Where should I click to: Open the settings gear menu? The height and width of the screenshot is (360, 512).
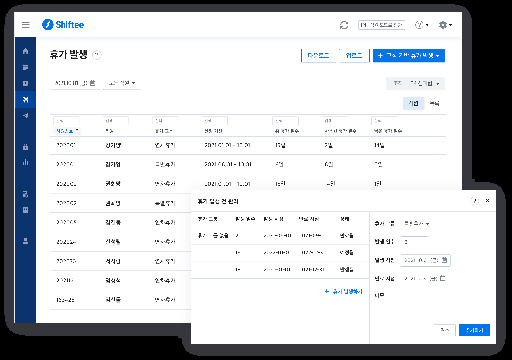pyautogui.click(x=445, y=25)
